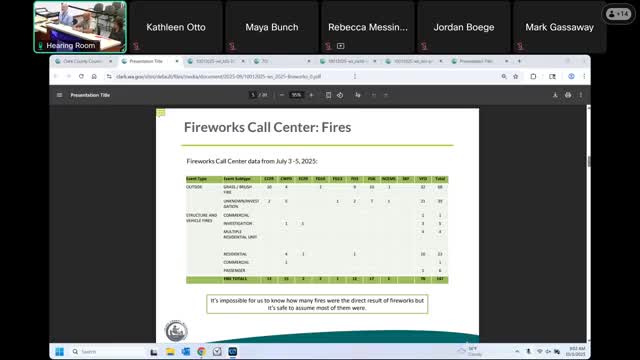Click the PDF zoom percentage field

click(x=296, y=95)
